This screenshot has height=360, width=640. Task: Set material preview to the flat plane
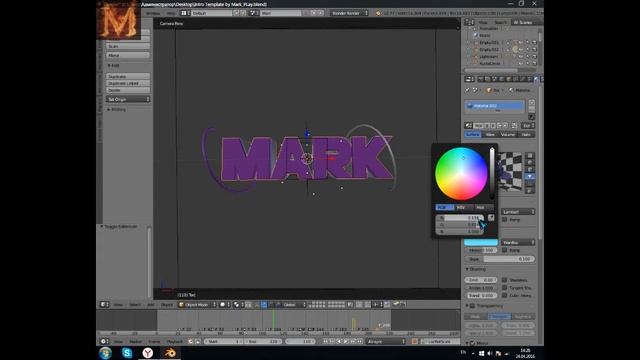click(530, 156)
